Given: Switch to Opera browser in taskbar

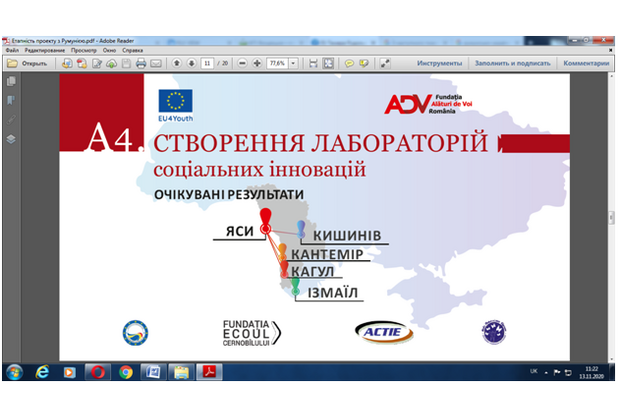Looking at the screenshot, I should tap(98, 372).
